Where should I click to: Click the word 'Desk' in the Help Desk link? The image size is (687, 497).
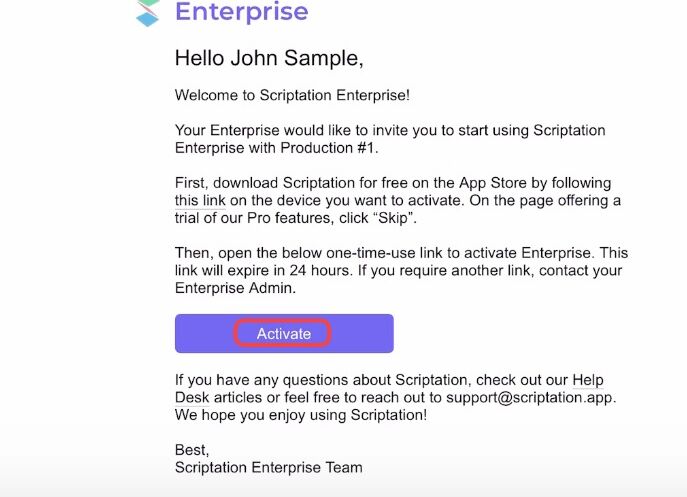(192, 398)
